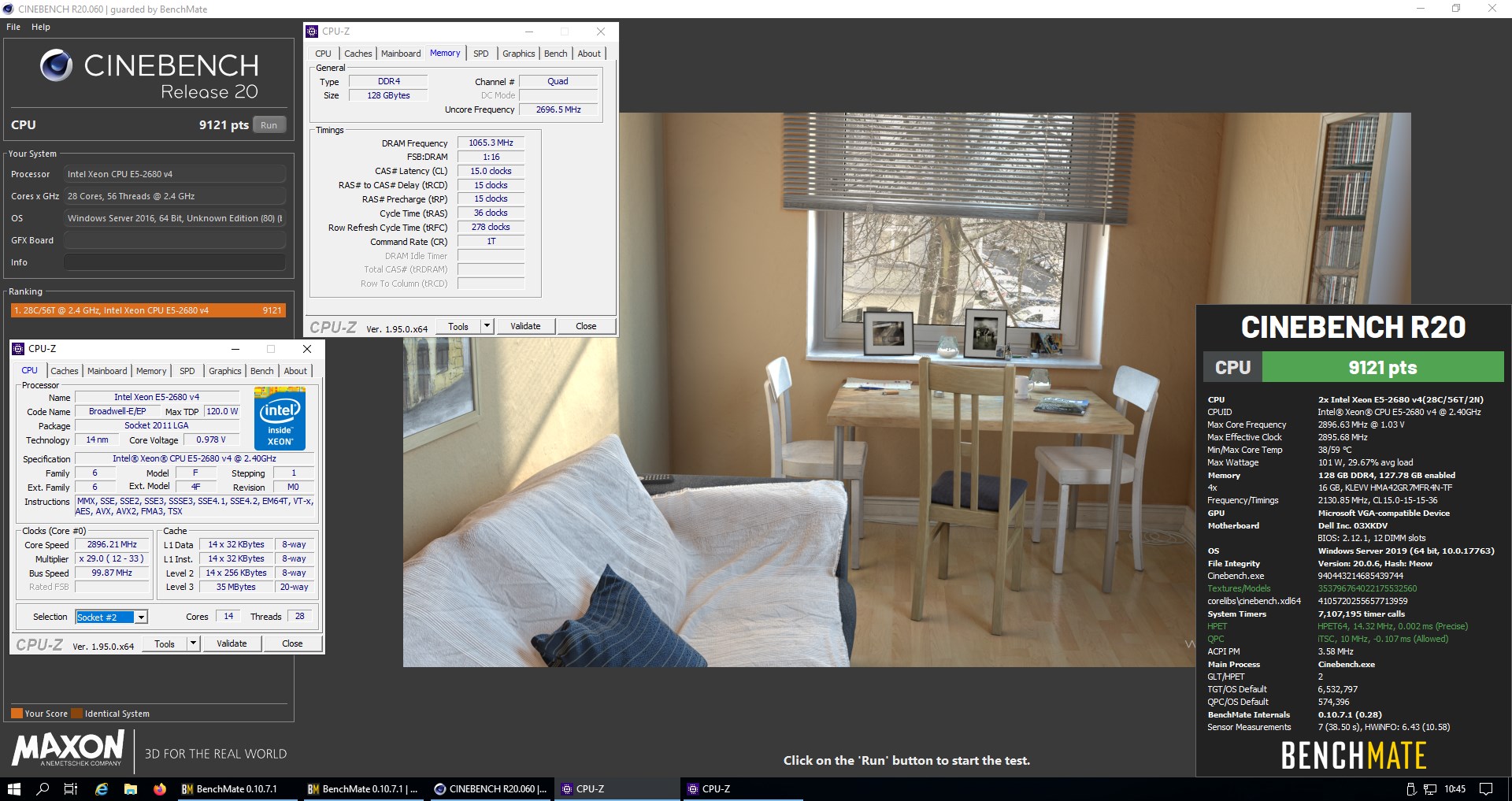Select ranking entry 28C/56T Xeon E5-2680 v4
Viewport: 1512px width, 801px height.
(x=148, y=310)
